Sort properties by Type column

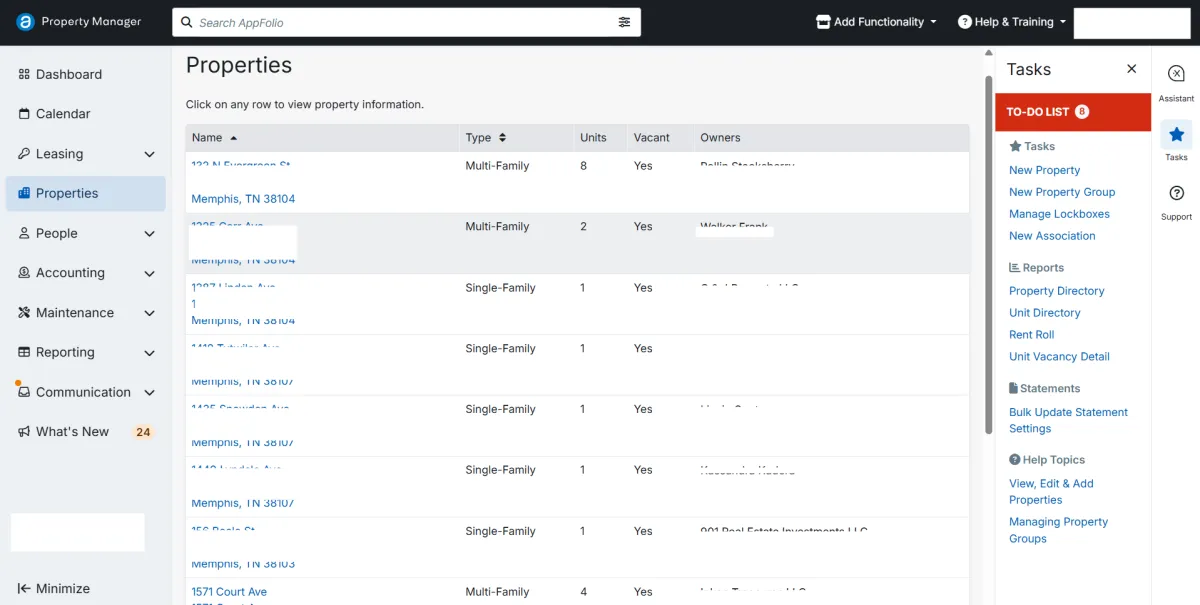pos(486,138)
